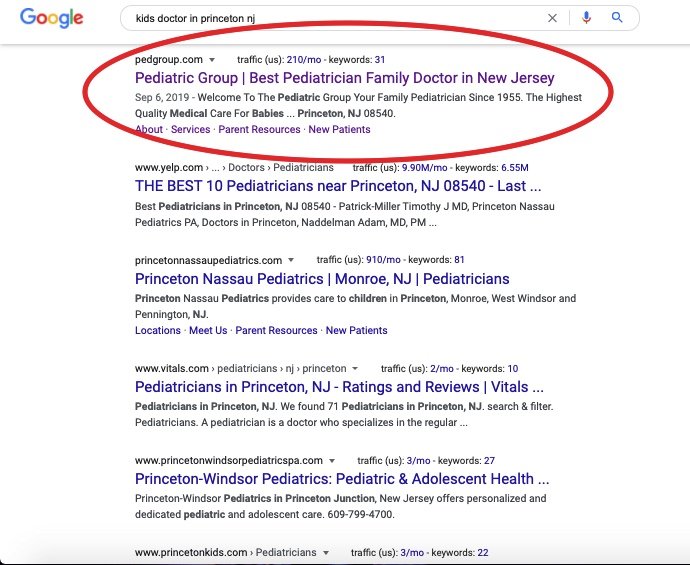Click princetonnassaupediatrics traffic value 910/mo
Viewport: 690px width, 565px height.
(383, 260)
